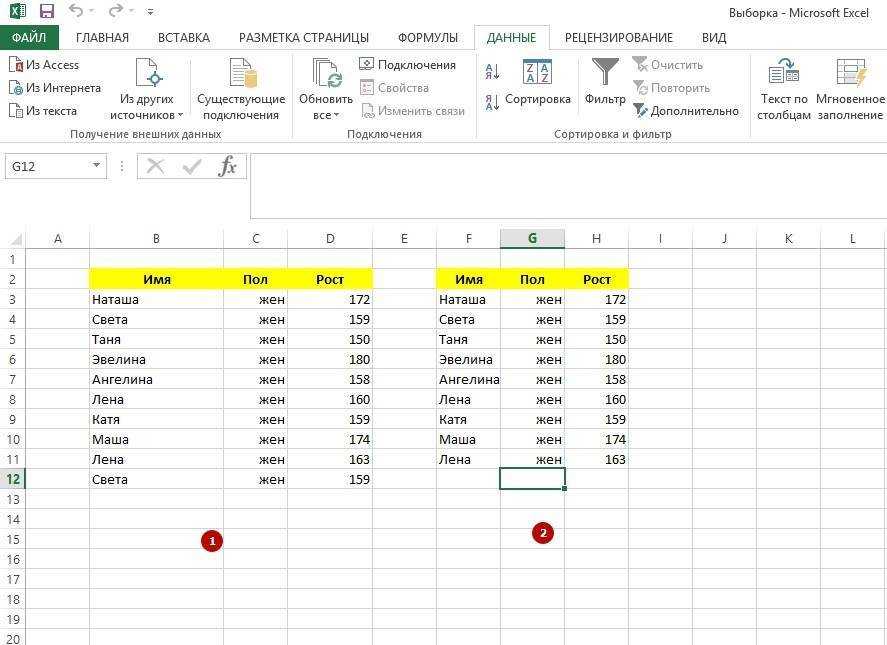Select cell D6 with value 180

point(330,359)
